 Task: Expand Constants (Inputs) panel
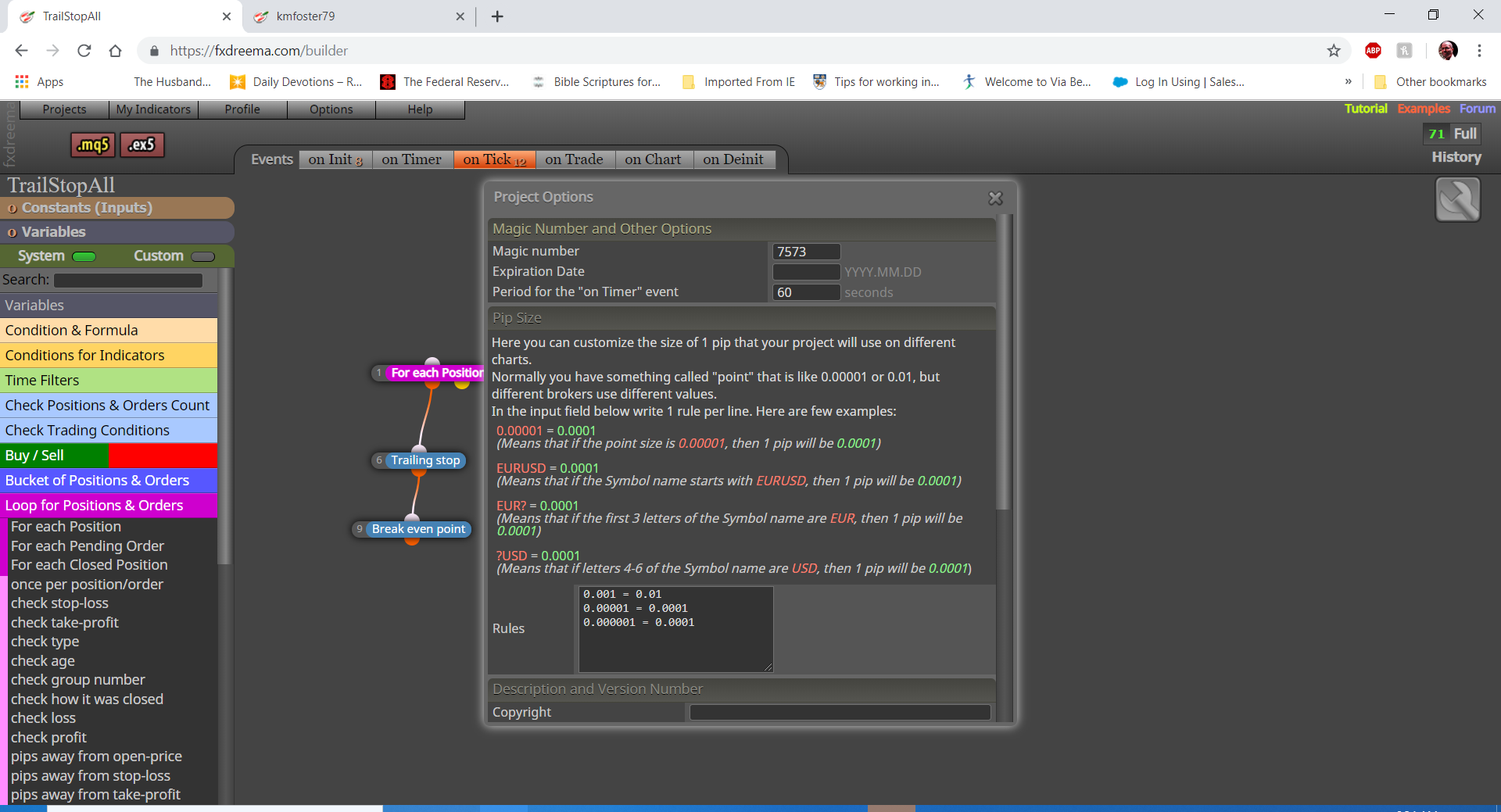click(117, 208)
